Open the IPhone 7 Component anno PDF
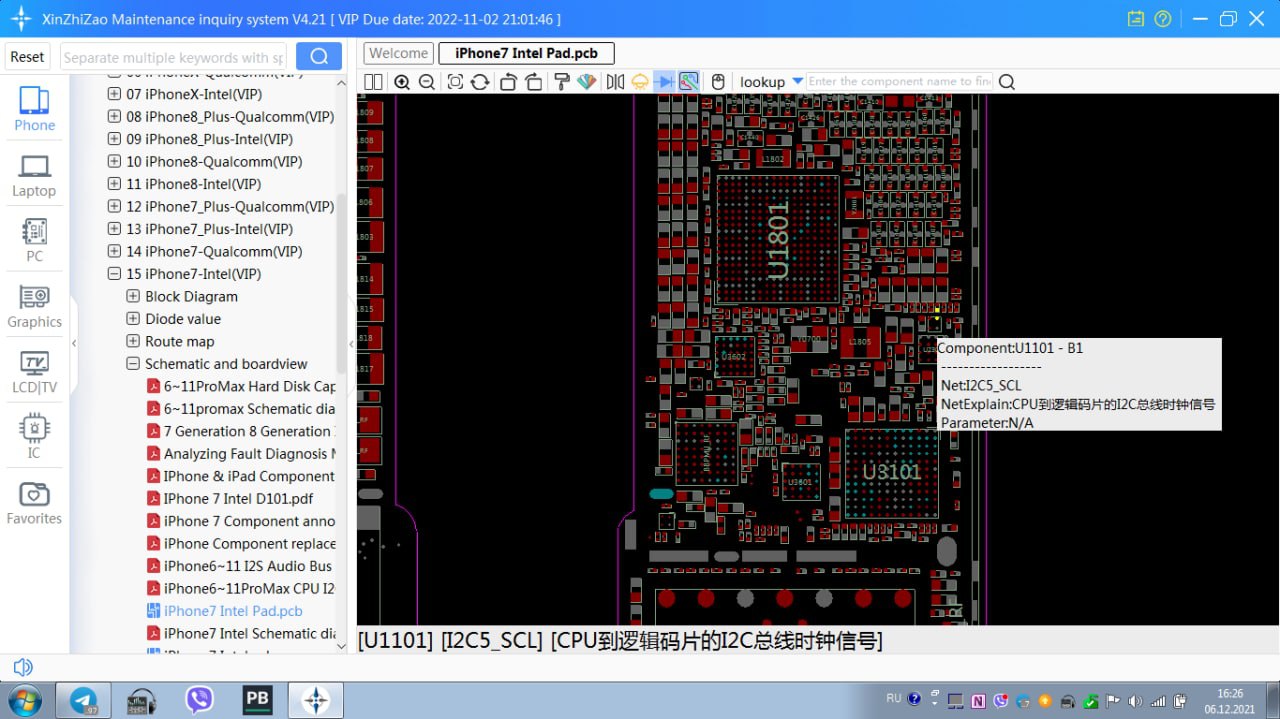 (241, 521)
